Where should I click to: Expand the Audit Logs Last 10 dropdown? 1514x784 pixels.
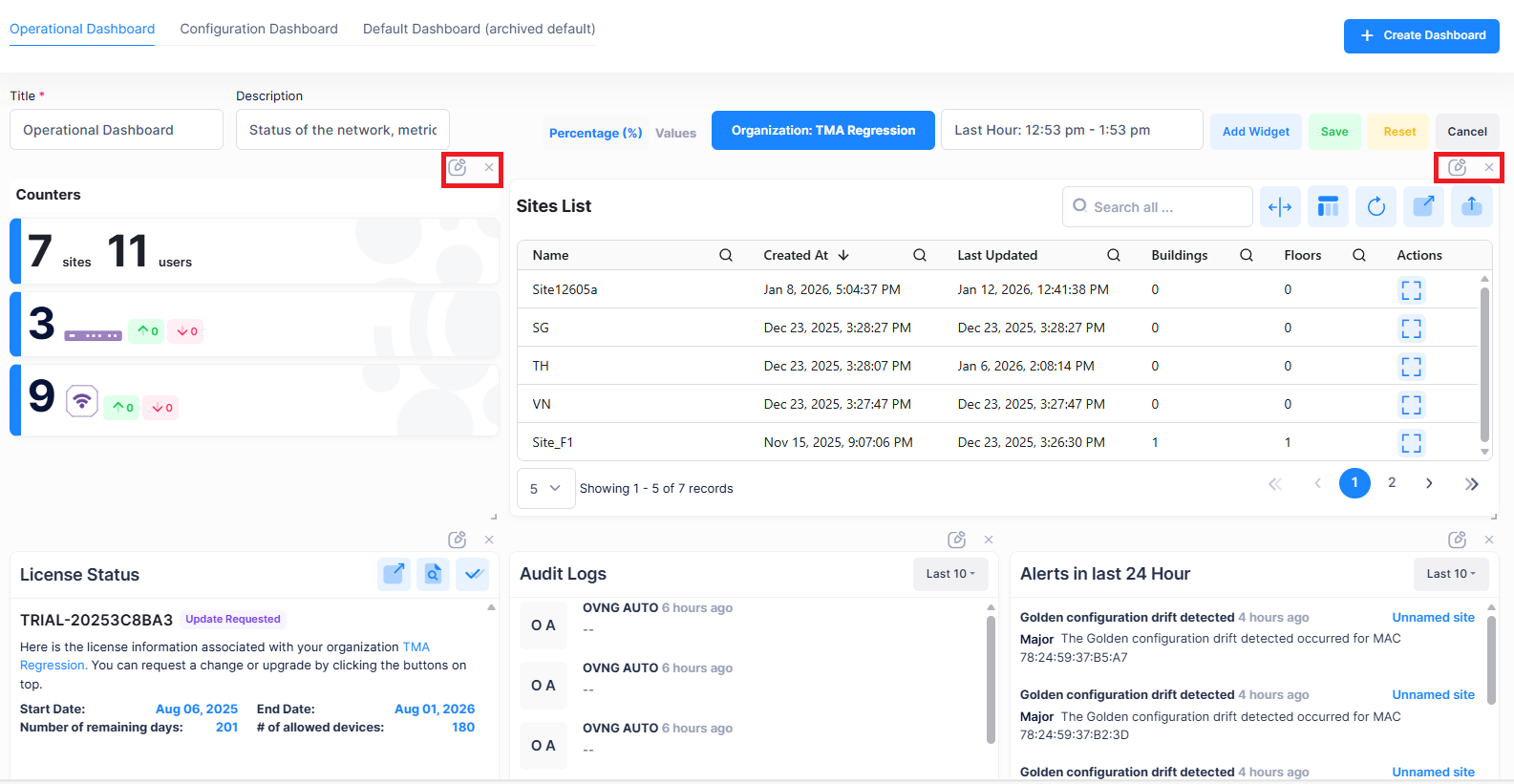click(950, 574)
